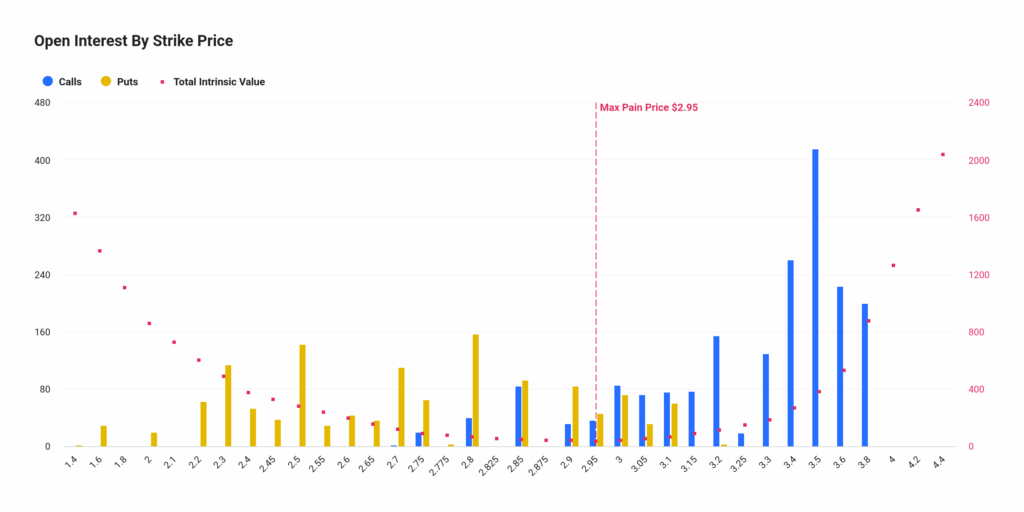
Task: Toggle the Calls series label in legend
Action: tap(70, 82)
